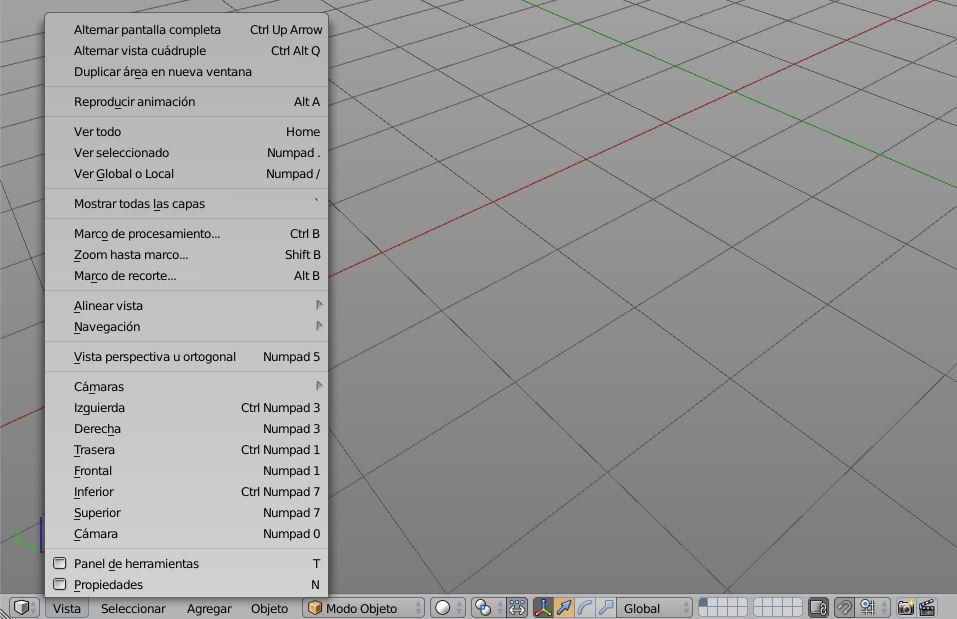This screenshot has width=957, height=619.
Task: Switch to Izquierda view
Action: tap(187, 407)
